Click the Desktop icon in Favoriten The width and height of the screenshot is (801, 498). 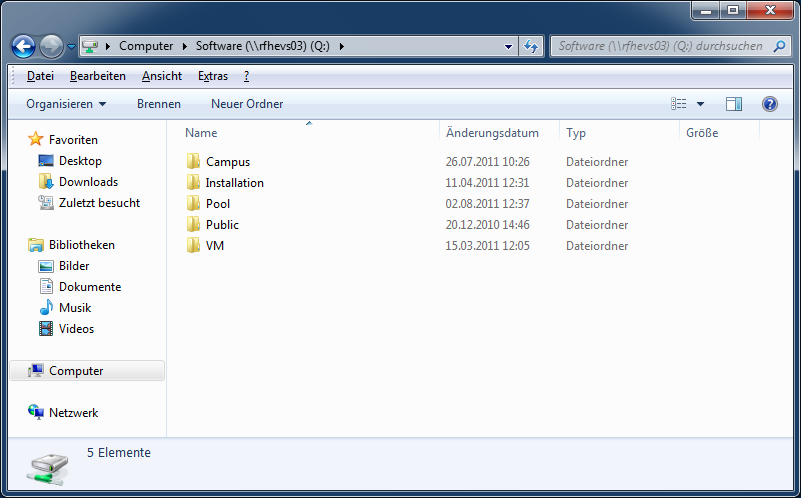[x=45, y=160]
